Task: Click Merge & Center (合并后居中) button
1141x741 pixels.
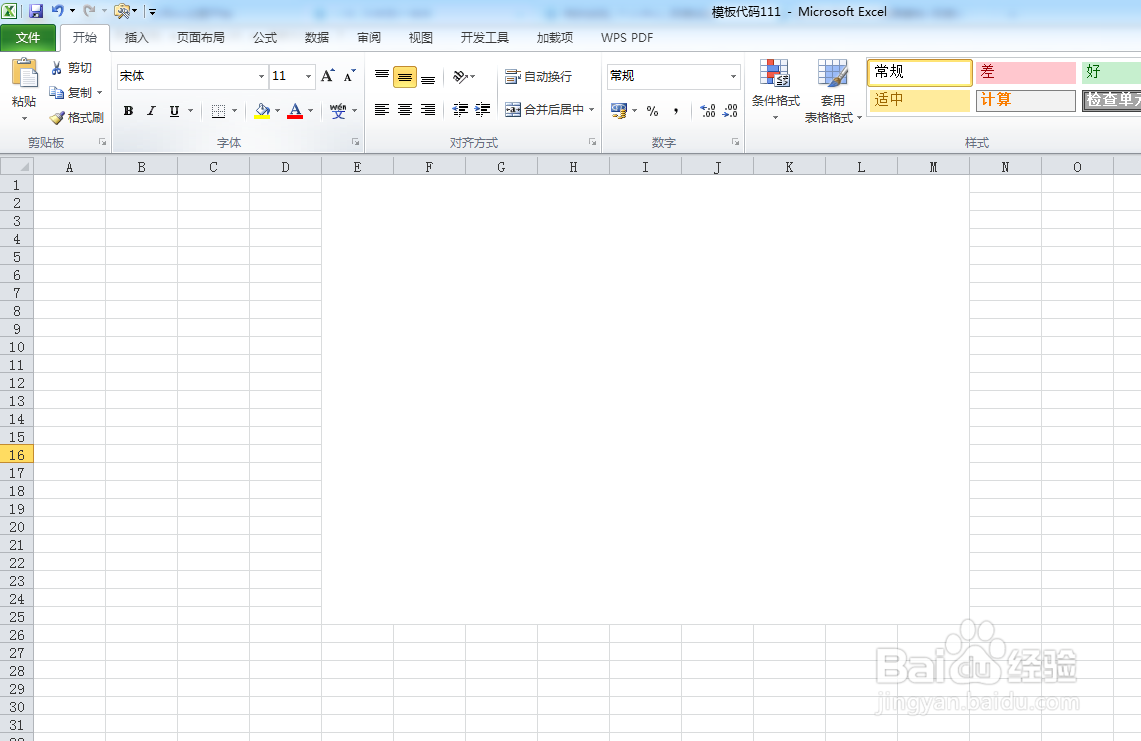Action: pyautogui.click(x=545, y=109)
